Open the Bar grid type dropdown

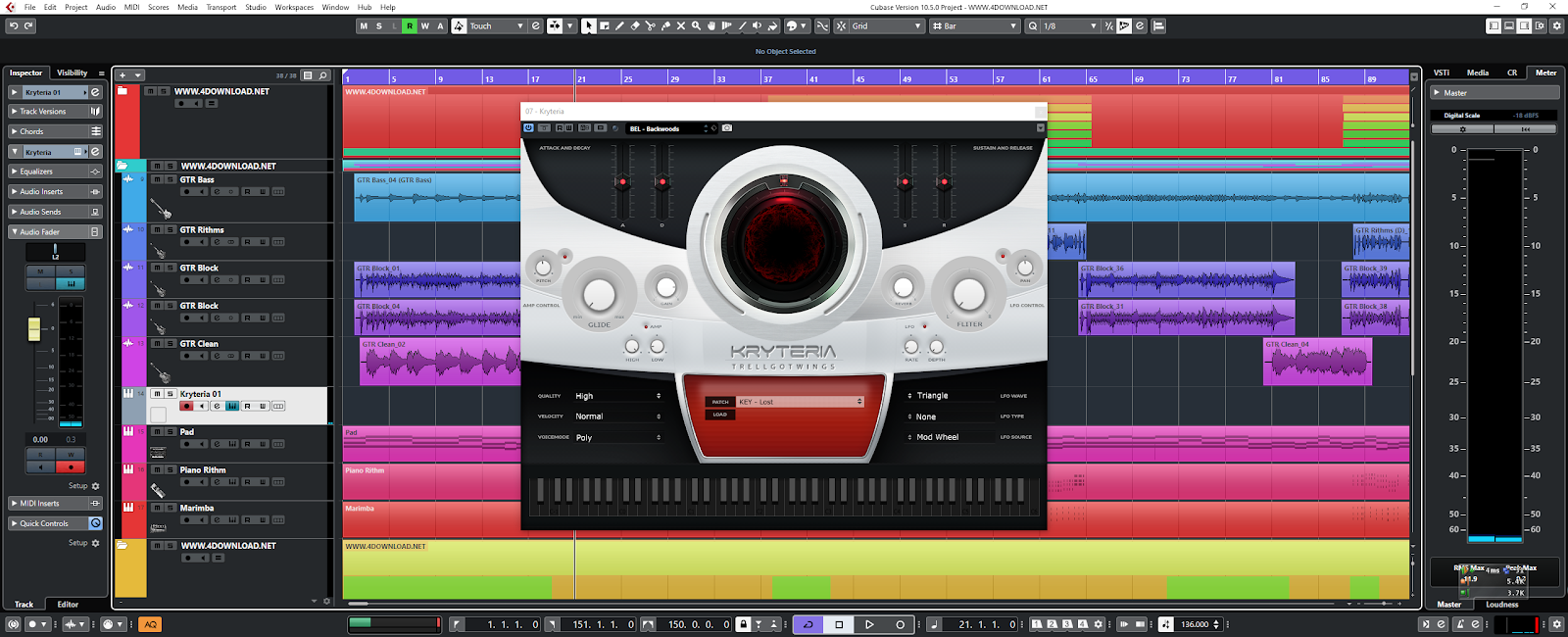[974, 26]
